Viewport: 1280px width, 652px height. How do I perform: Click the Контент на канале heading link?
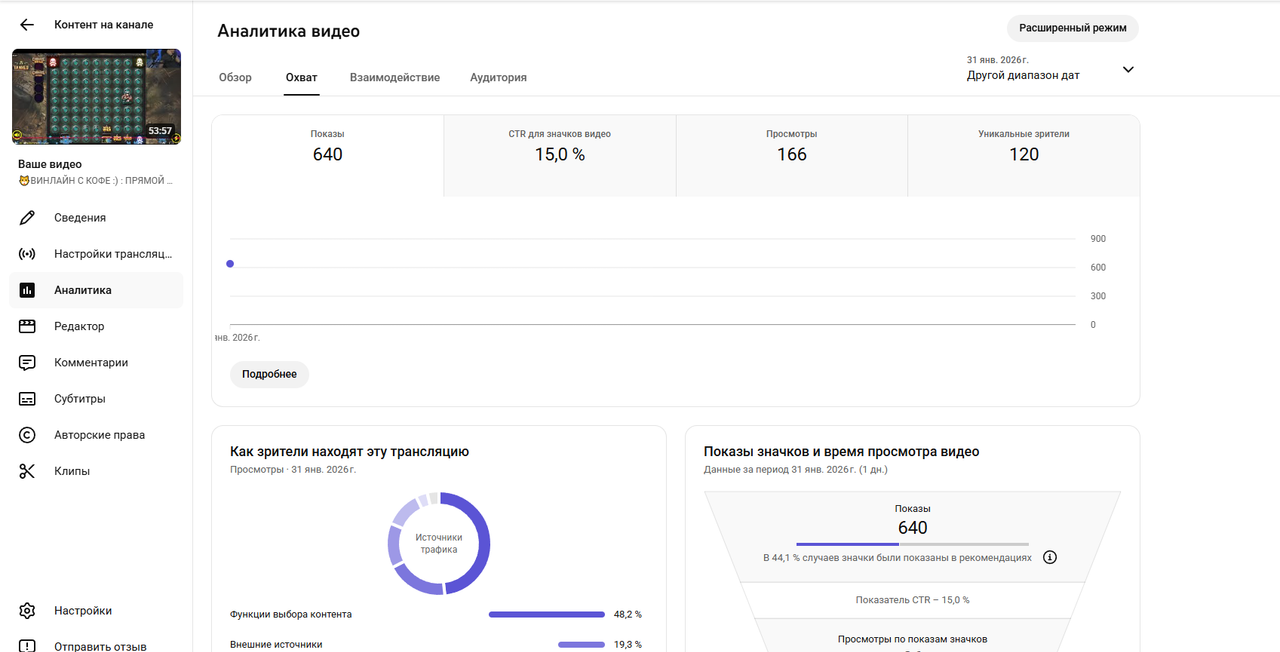[104, 25]
